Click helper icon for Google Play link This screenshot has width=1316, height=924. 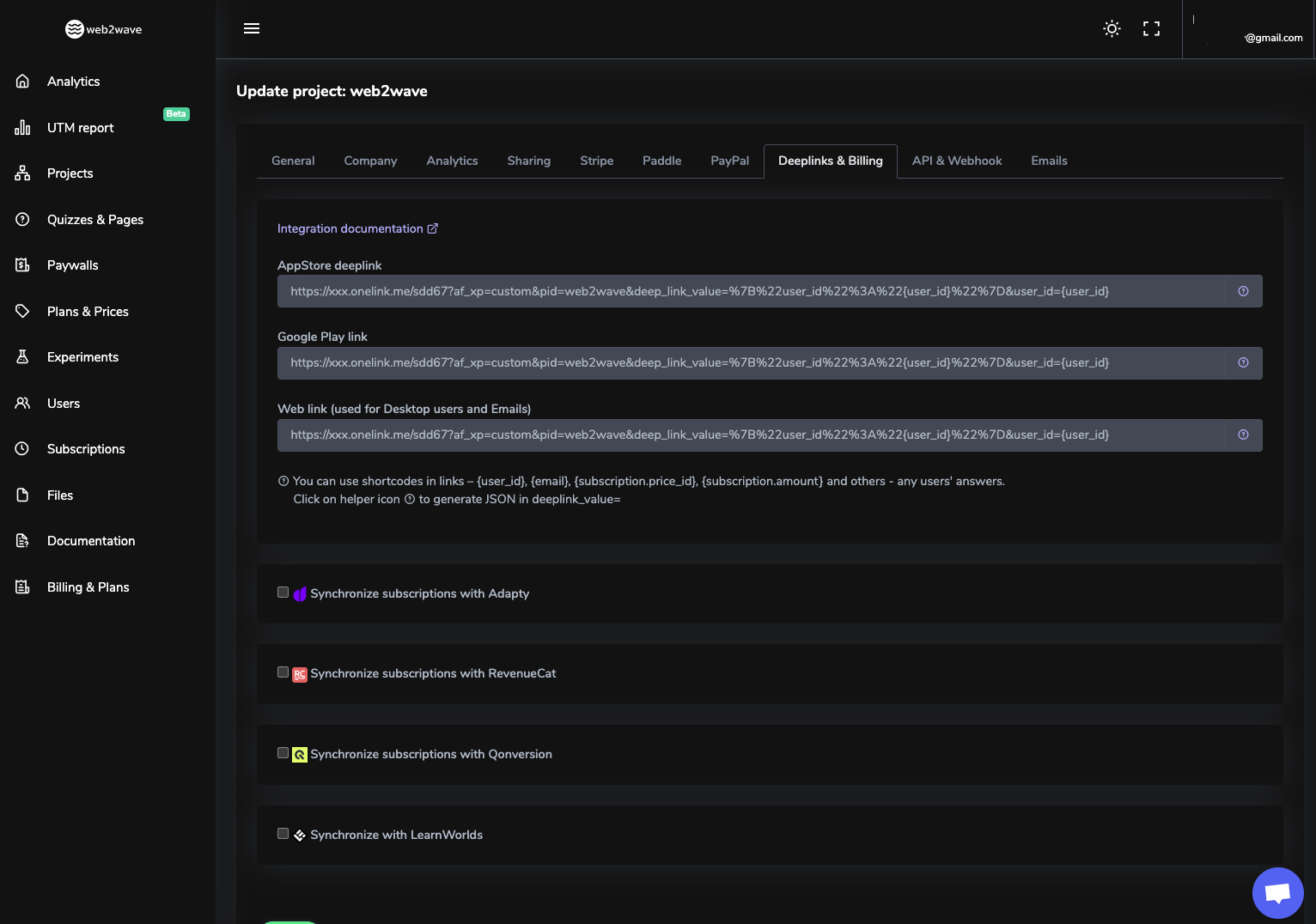(1243, 362)
